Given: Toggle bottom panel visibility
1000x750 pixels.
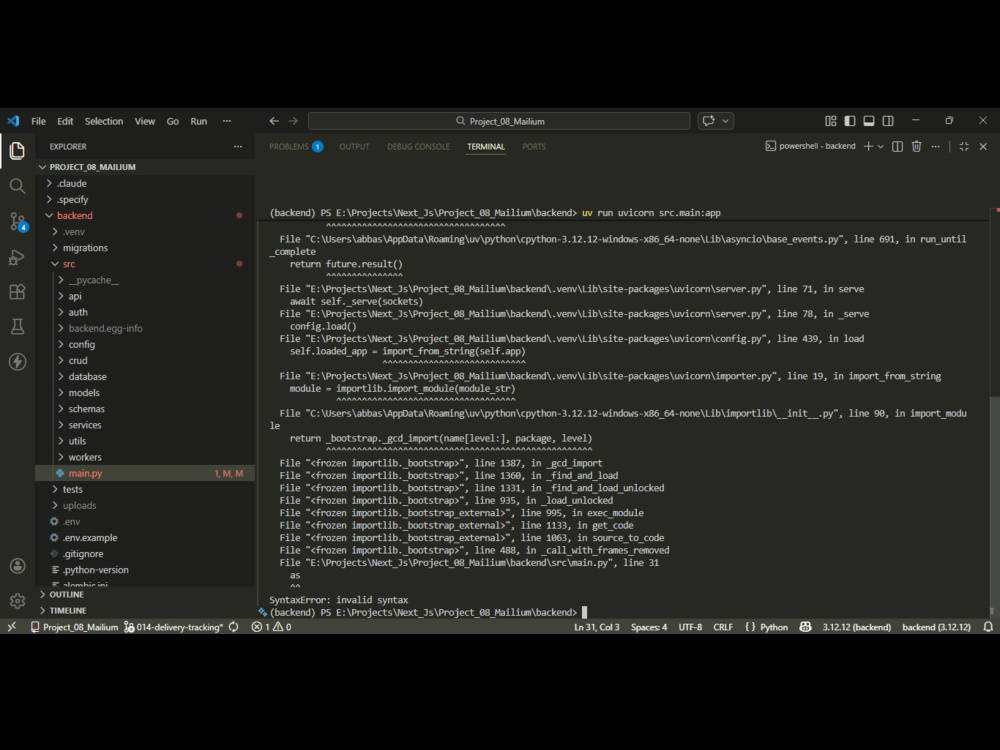Looking at the screenshot, I should (869, 121).
